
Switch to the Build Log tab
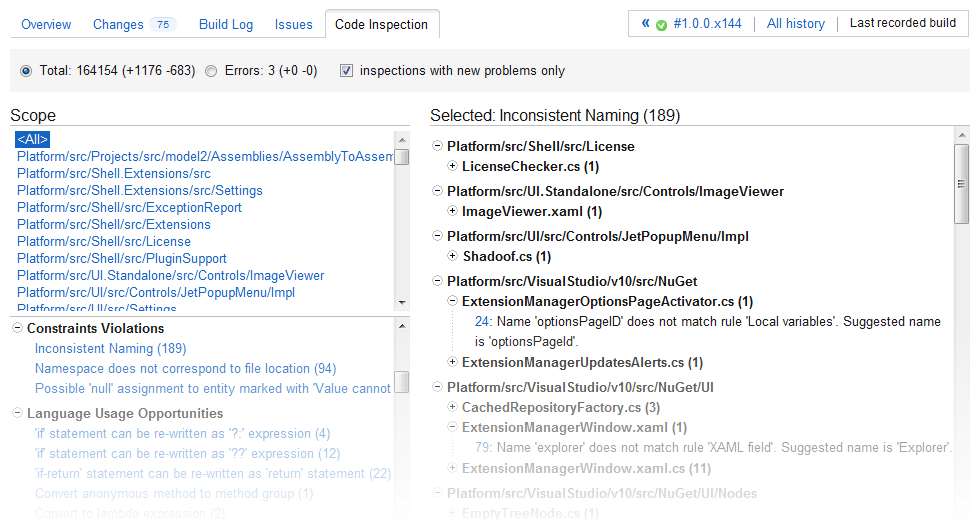(x=226, y=24)
